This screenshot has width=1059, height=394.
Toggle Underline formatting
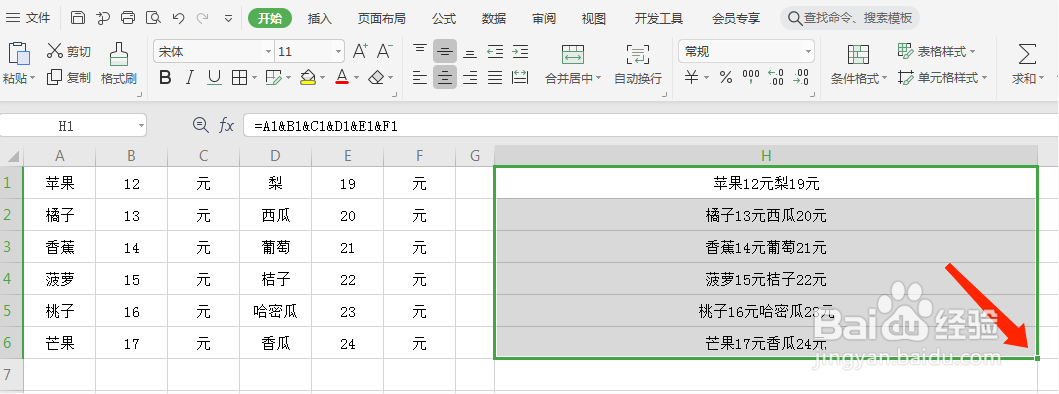[214, 78]
